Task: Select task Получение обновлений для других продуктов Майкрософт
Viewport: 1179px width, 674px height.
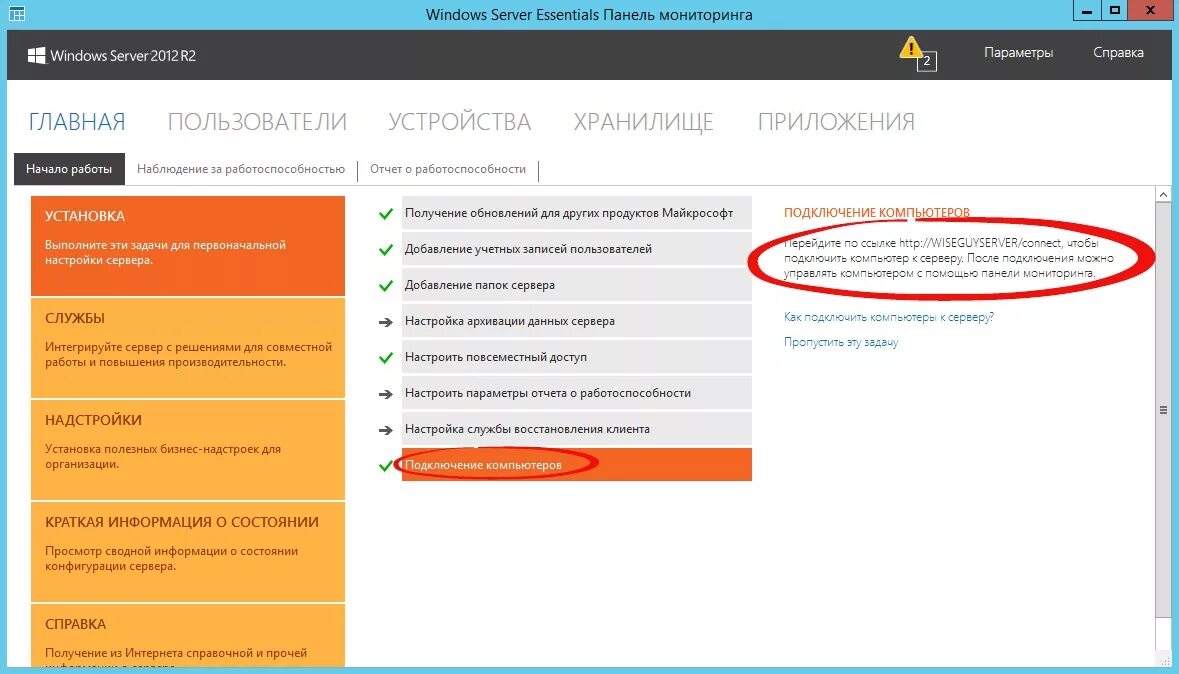Action: point(577,213)
